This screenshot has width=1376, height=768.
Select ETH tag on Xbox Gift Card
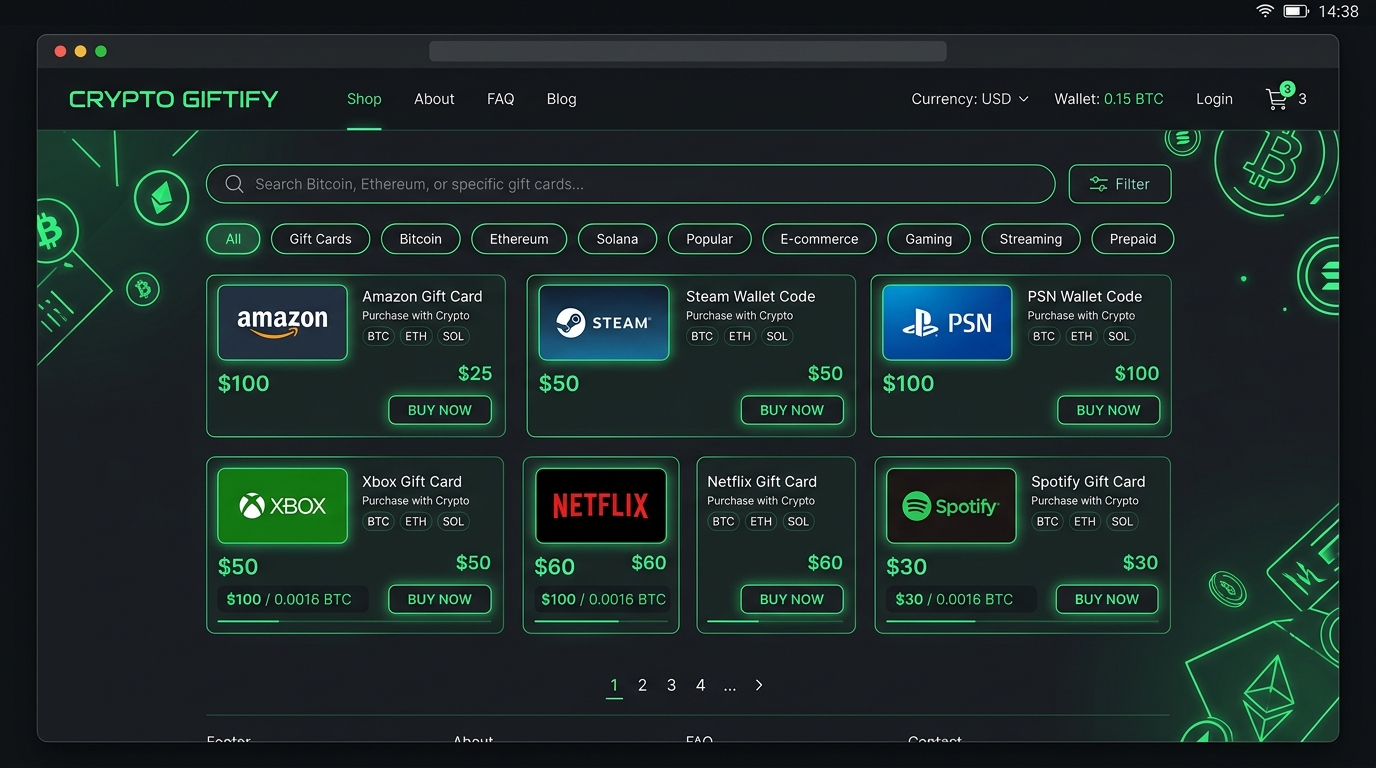coord(416,521)
